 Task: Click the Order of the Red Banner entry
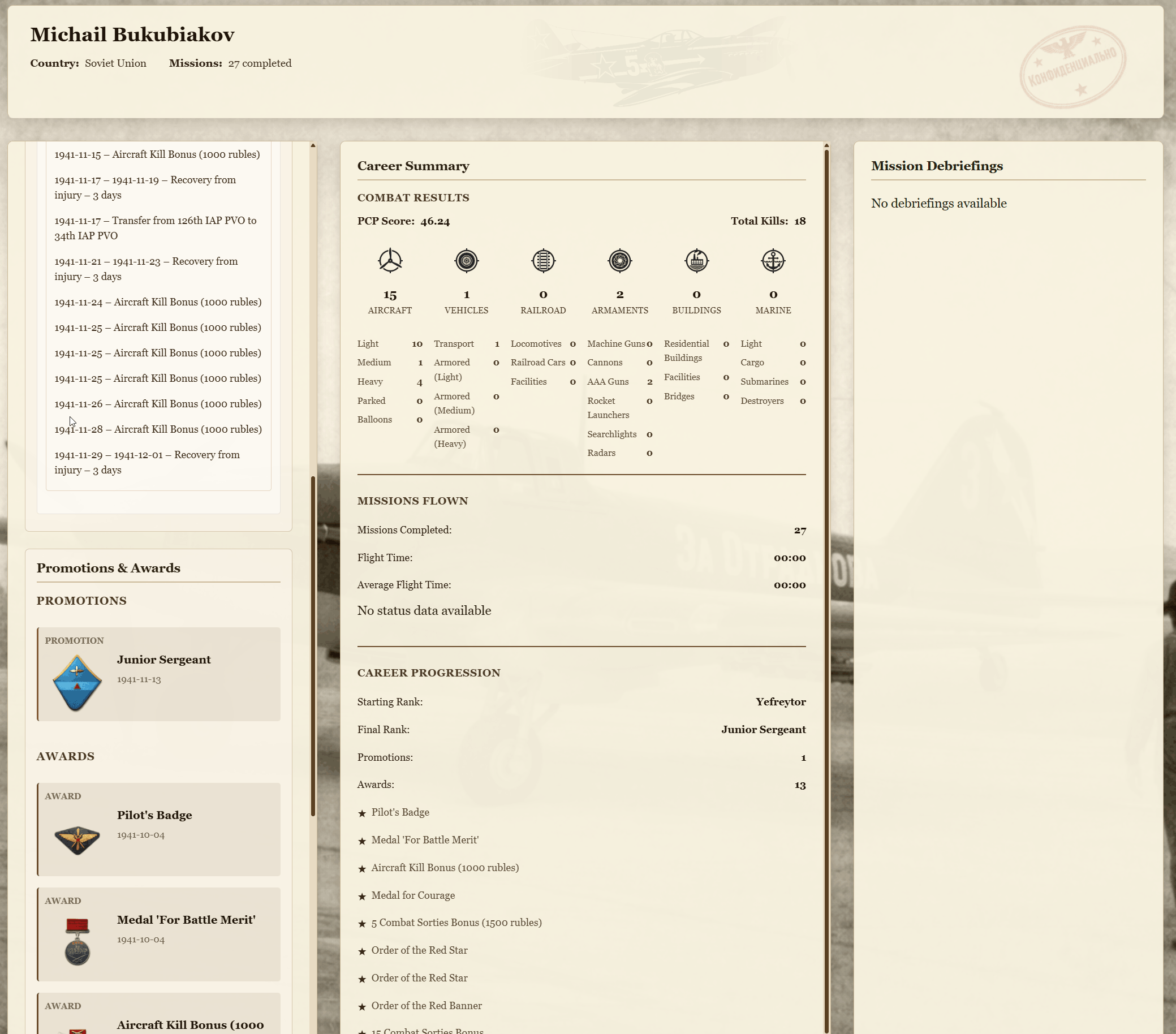[x=427, y=1005]
